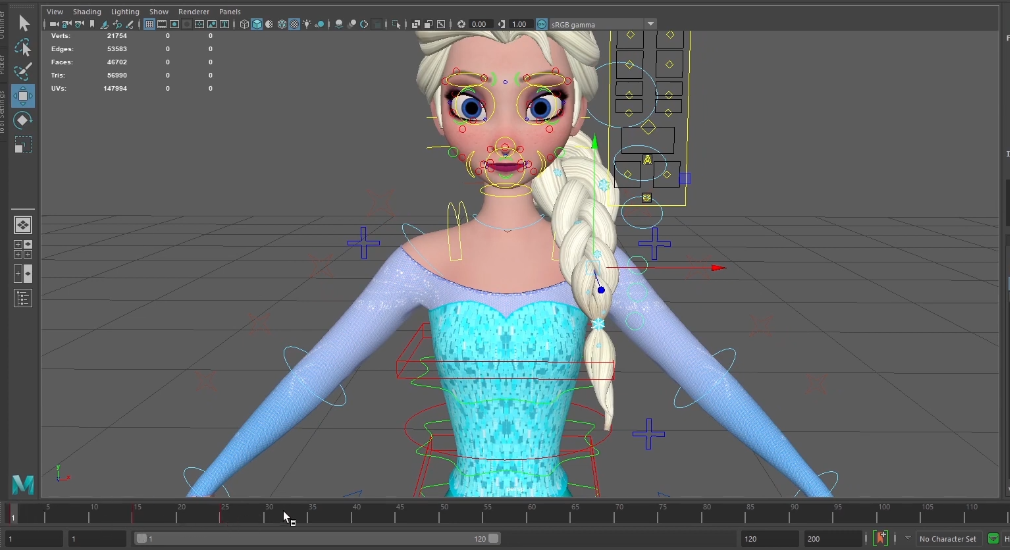Screen dimensions: 1010x550
Task: Open the Show panel menu
Action: click(158, 12)
